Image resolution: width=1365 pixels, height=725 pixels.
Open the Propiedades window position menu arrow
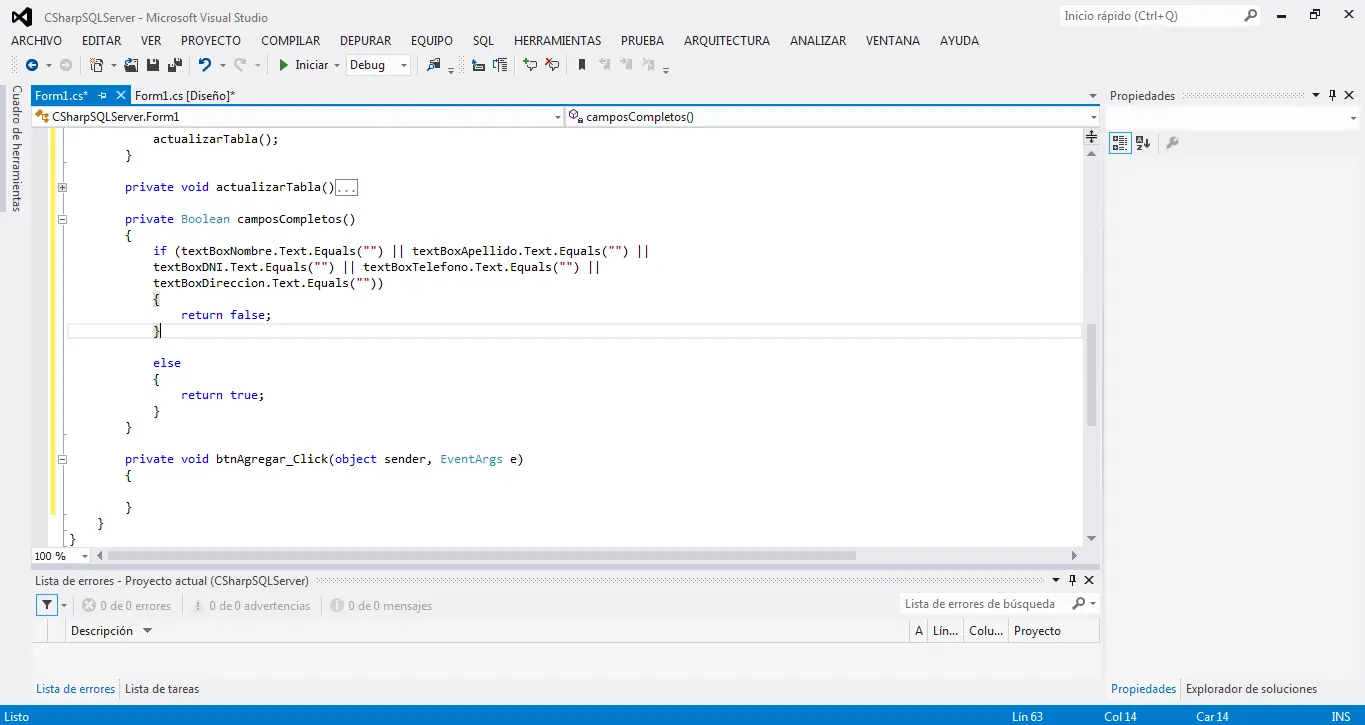[x=1316, y=96]
